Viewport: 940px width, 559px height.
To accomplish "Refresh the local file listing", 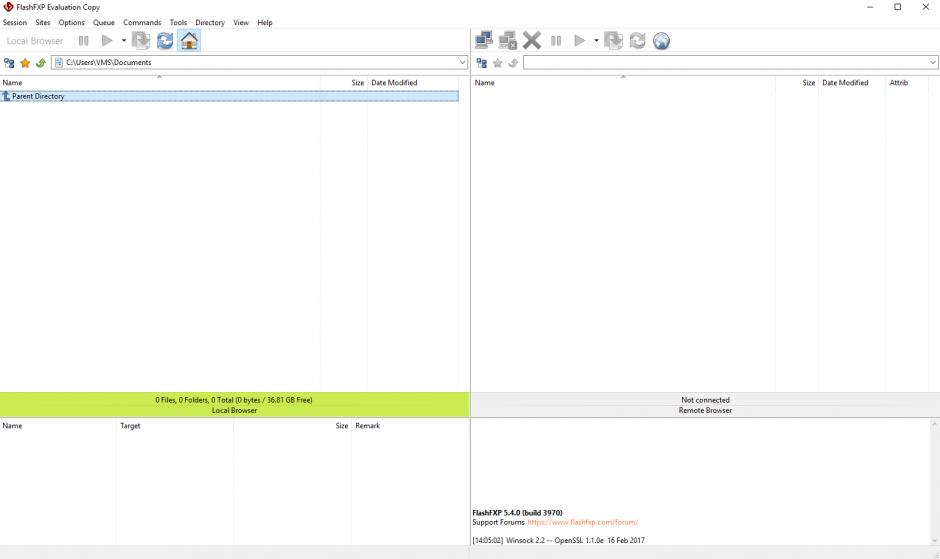I will [x=165, y=41].
